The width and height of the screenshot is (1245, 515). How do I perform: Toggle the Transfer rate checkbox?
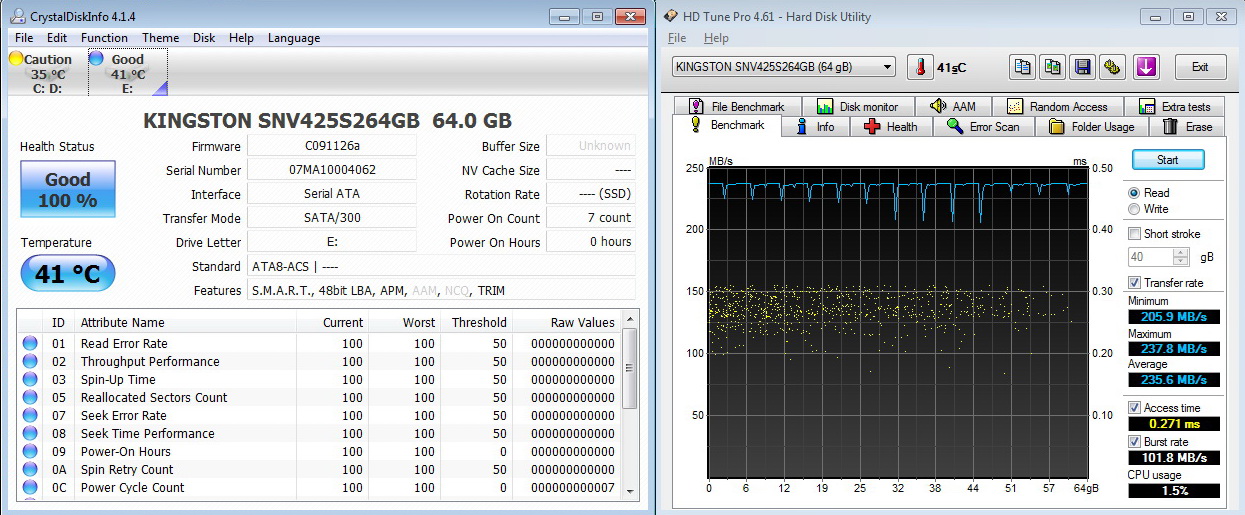[1134, 283]
